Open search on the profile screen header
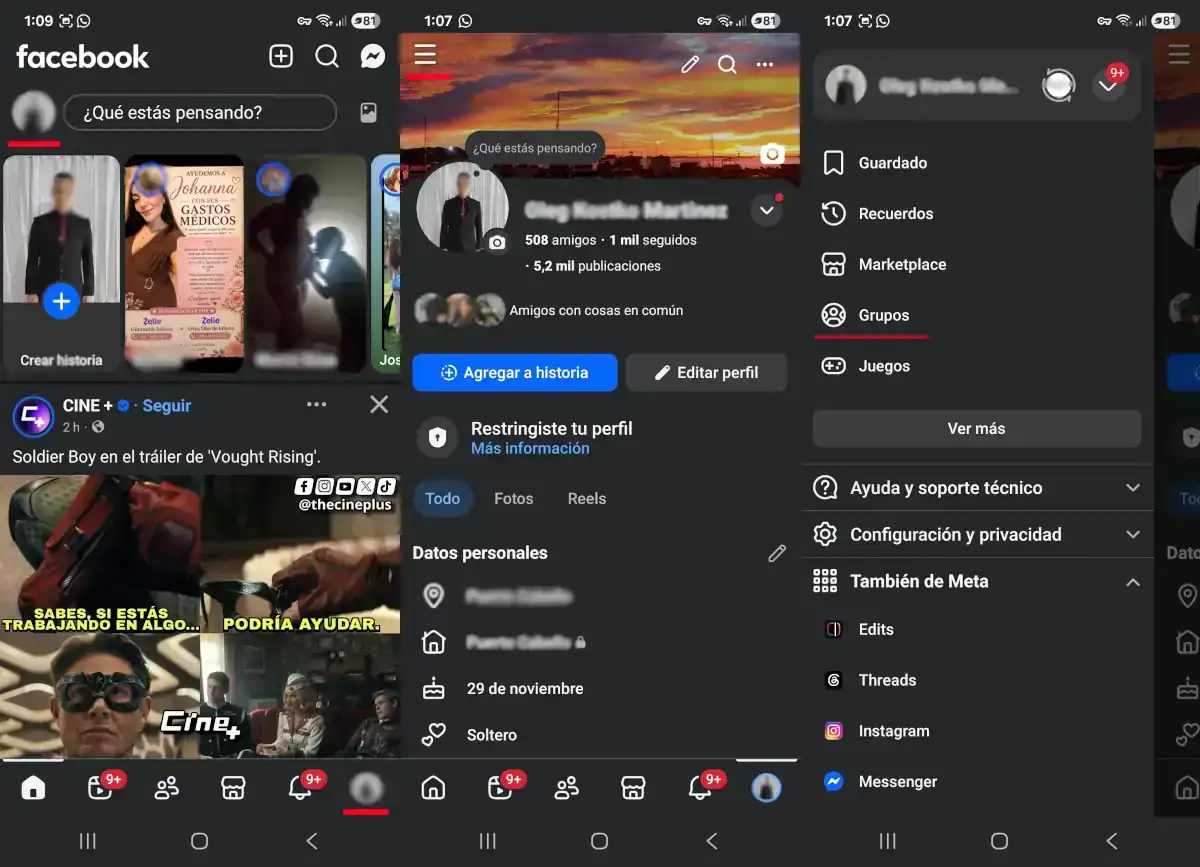 pyautogui.click(x=727, y=65)
